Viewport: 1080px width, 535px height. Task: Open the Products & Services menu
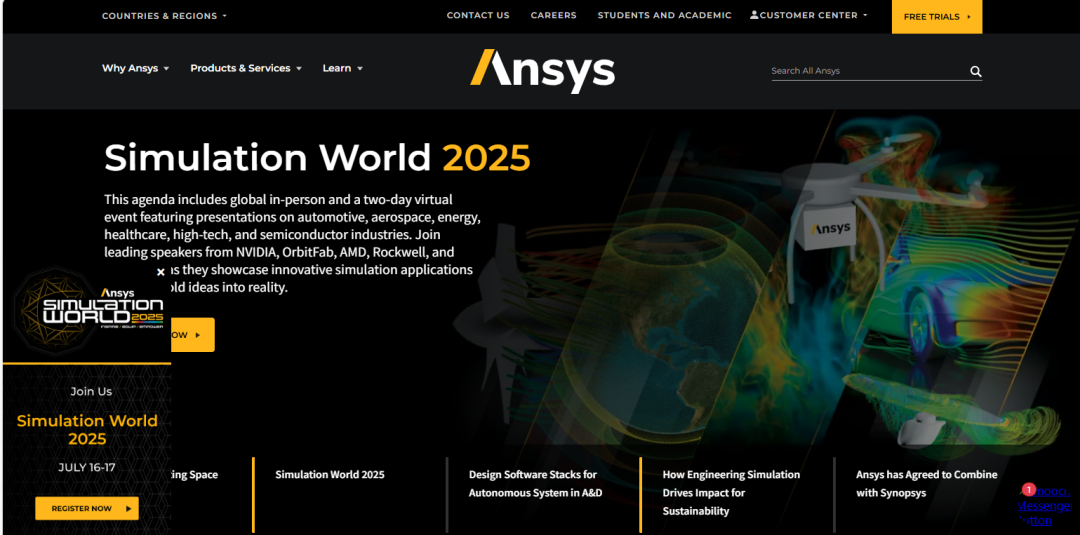[246, 68]
